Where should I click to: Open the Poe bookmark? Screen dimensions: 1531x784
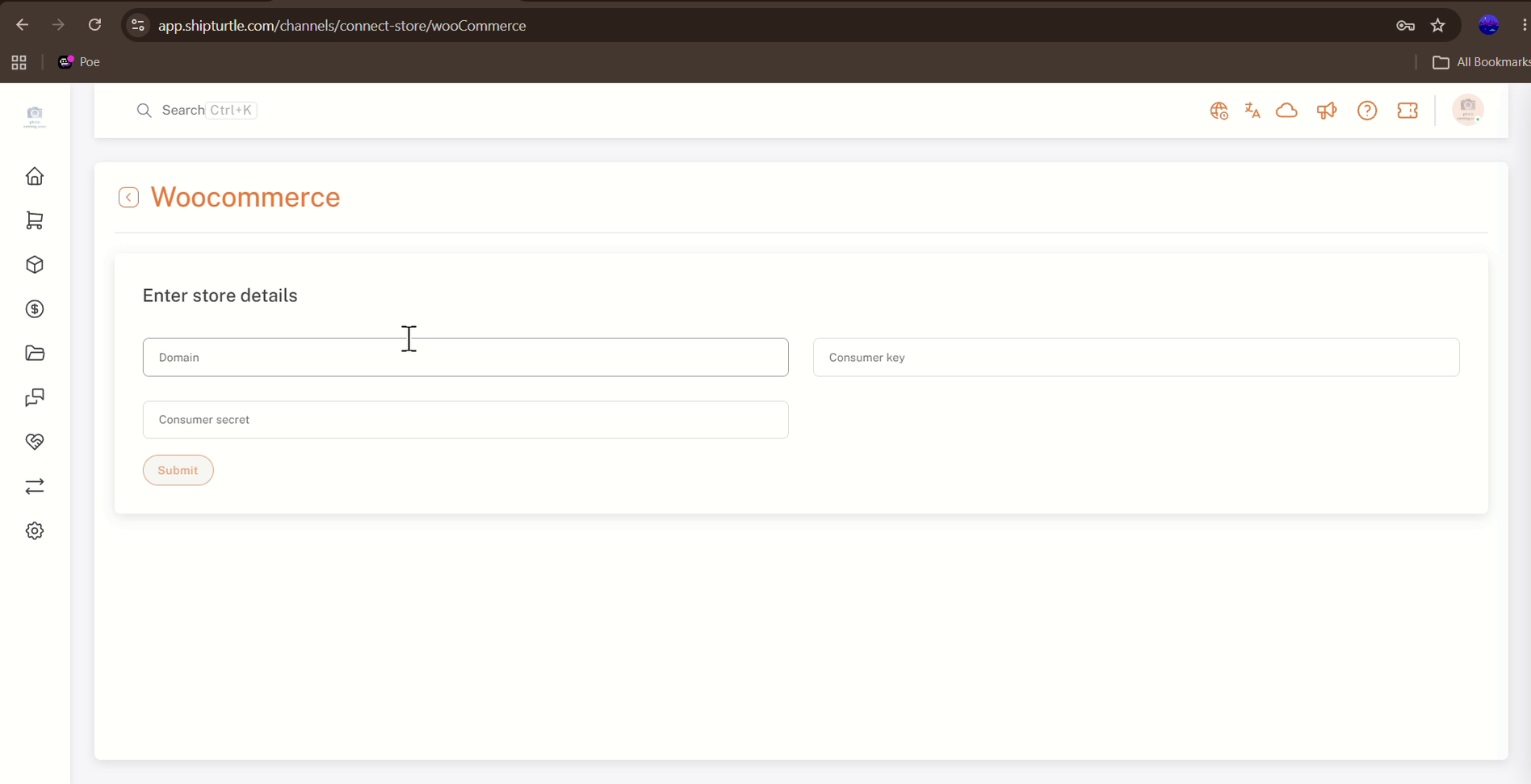(79, 62)
